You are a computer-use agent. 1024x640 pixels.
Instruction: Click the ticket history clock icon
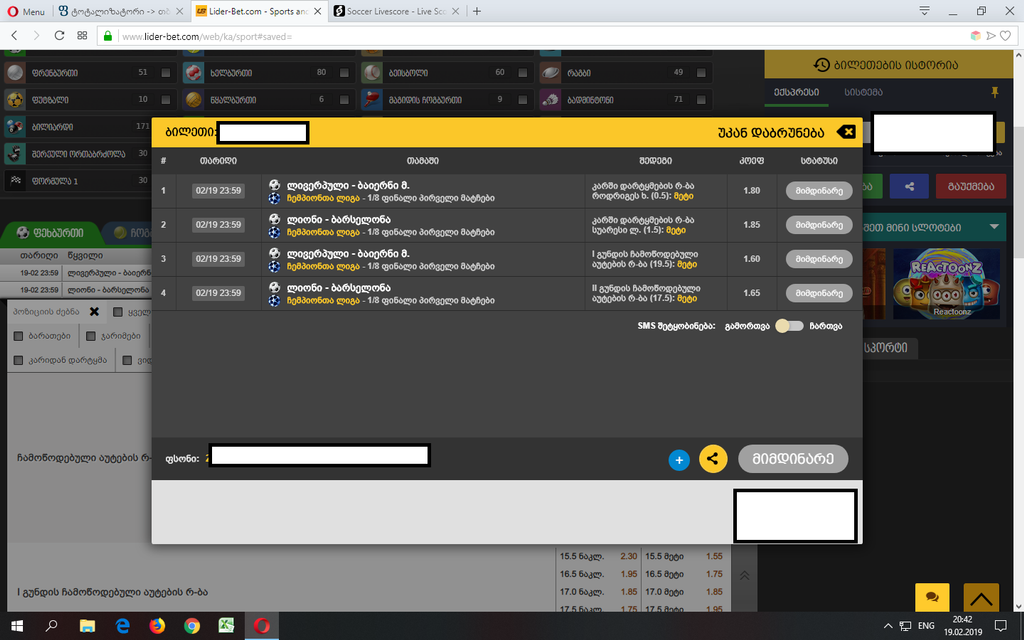[x=821, y=65]
